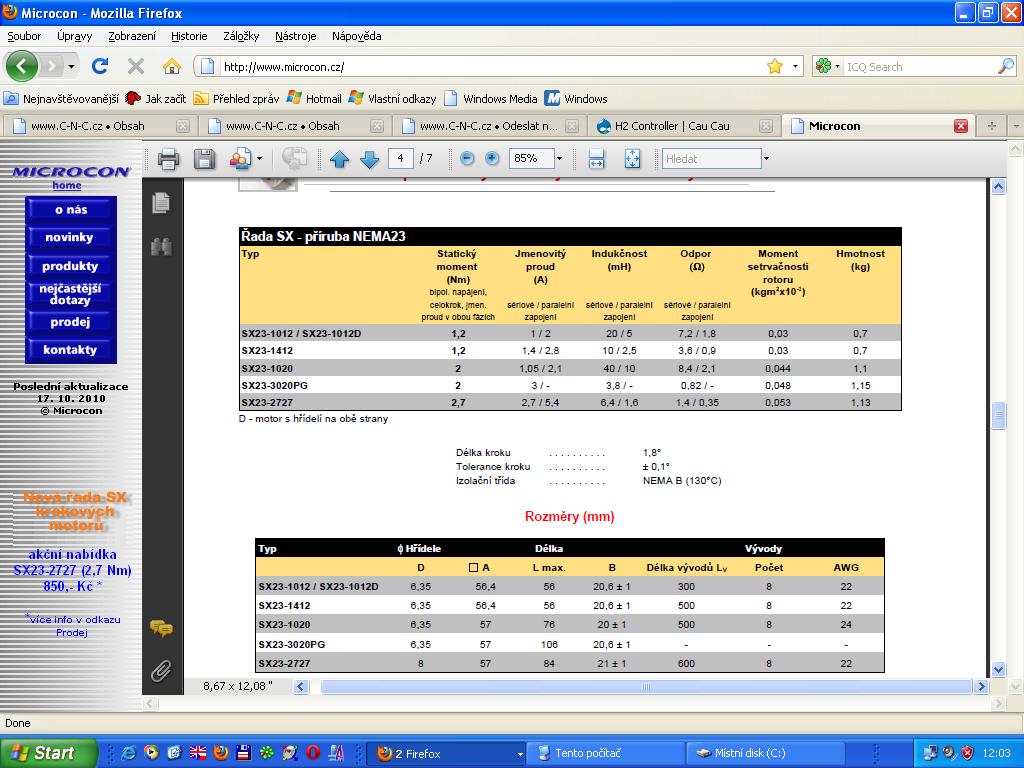Bookmark this page with the star
1024x768 pixels.
(775, 67)
